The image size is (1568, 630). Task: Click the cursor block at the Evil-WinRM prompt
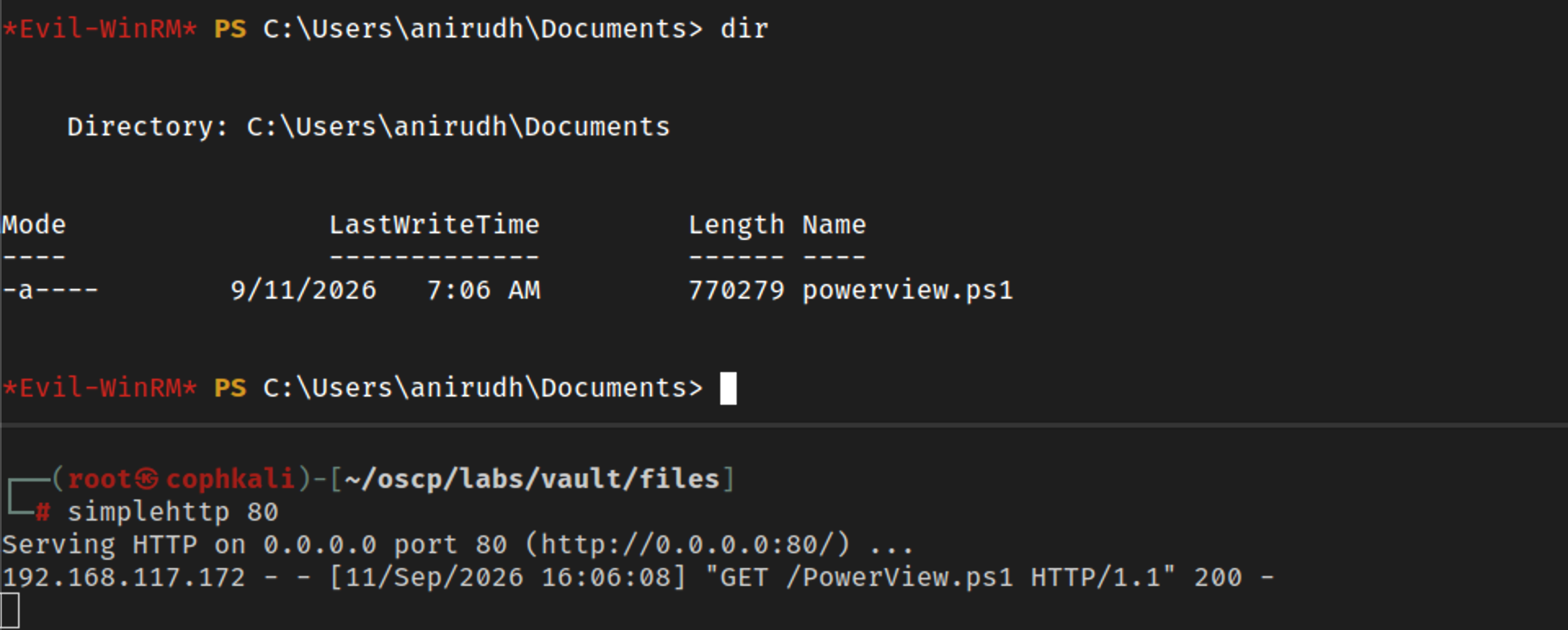pyautogui.click(x=728, y=388)
